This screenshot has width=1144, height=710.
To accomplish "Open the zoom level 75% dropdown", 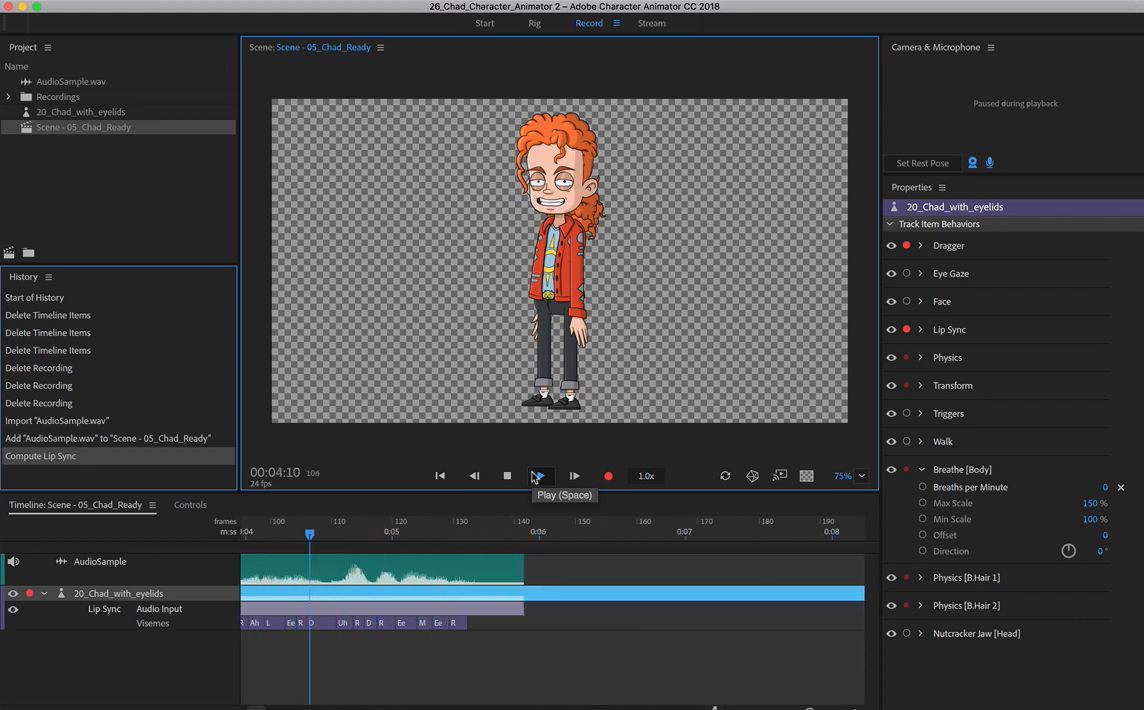I will click(861, 476).
